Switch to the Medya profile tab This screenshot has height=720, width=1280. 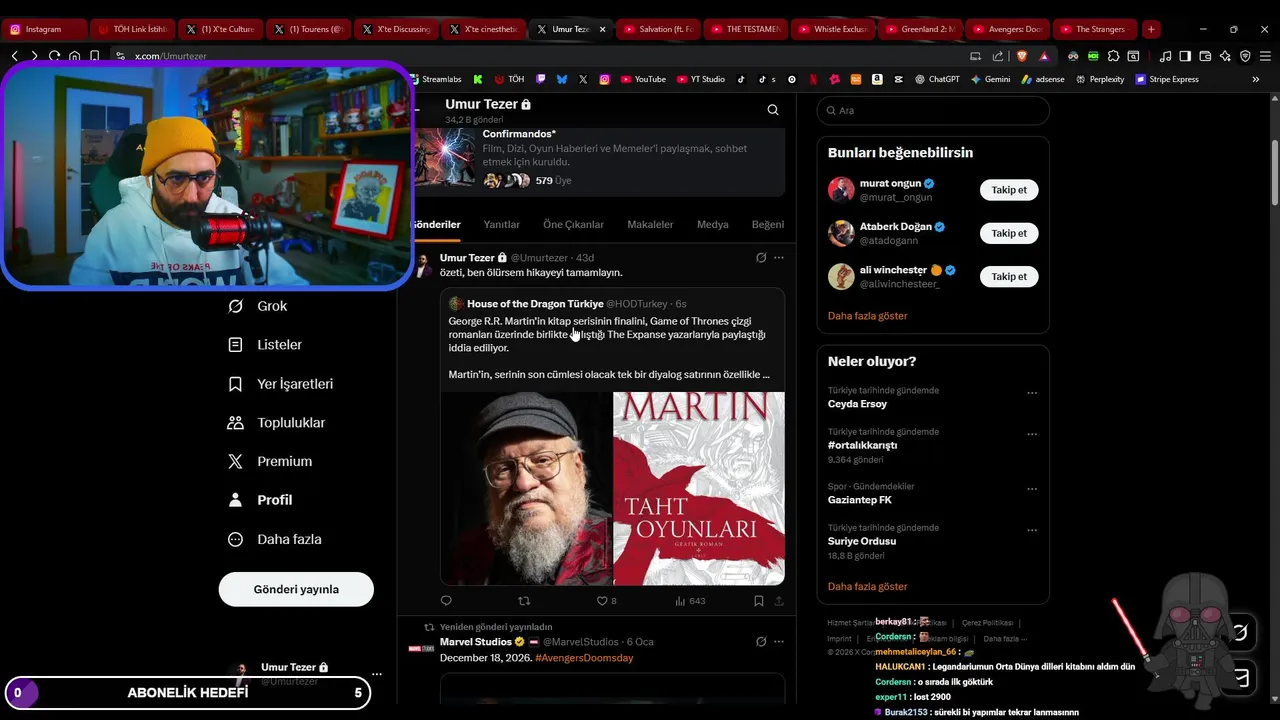coord(712,225)
